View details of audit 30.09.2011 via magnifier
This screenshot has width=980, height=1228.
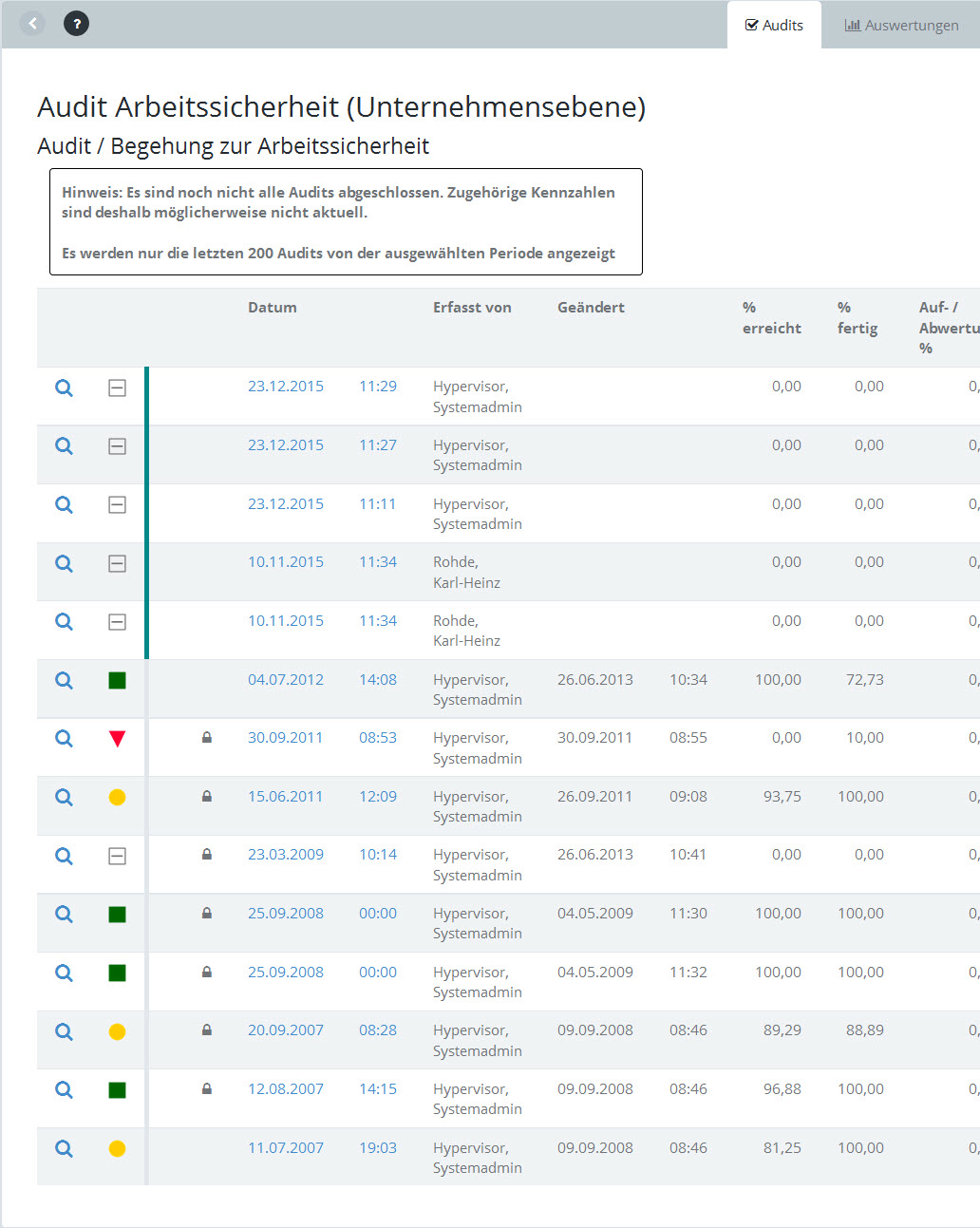click(64, 739)
